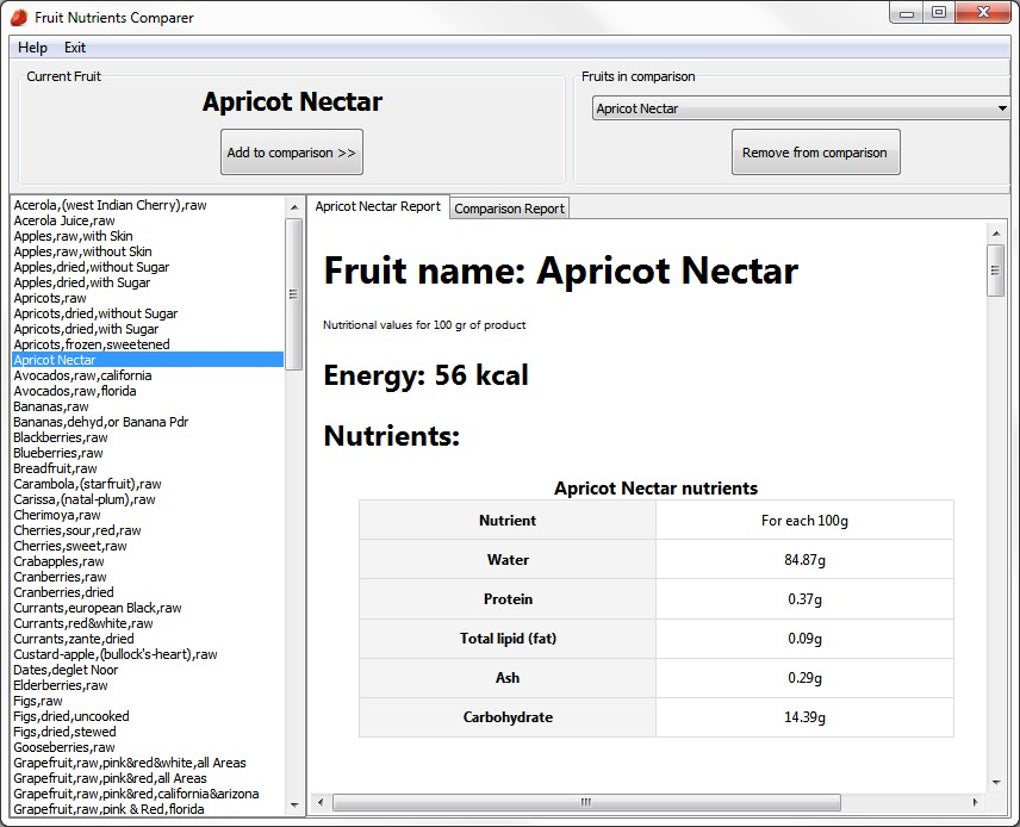Click the strawberry app icon in title bar

20,18
